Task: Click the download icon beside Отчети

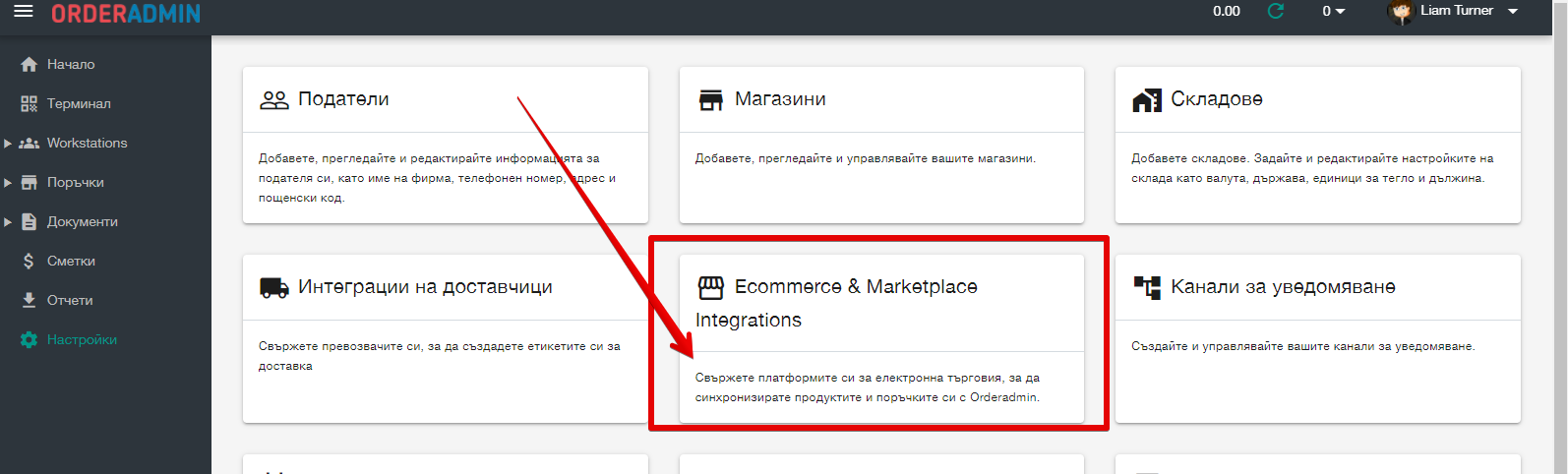Action: [30, 300]
